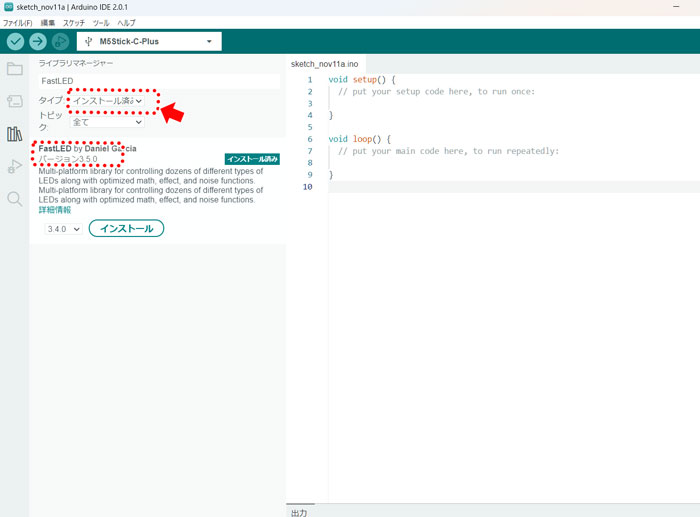Open the Sketchbook folder sidebar icon
Image resolution: width=700 pixels, height=517 pixels.
pos(15,69)
